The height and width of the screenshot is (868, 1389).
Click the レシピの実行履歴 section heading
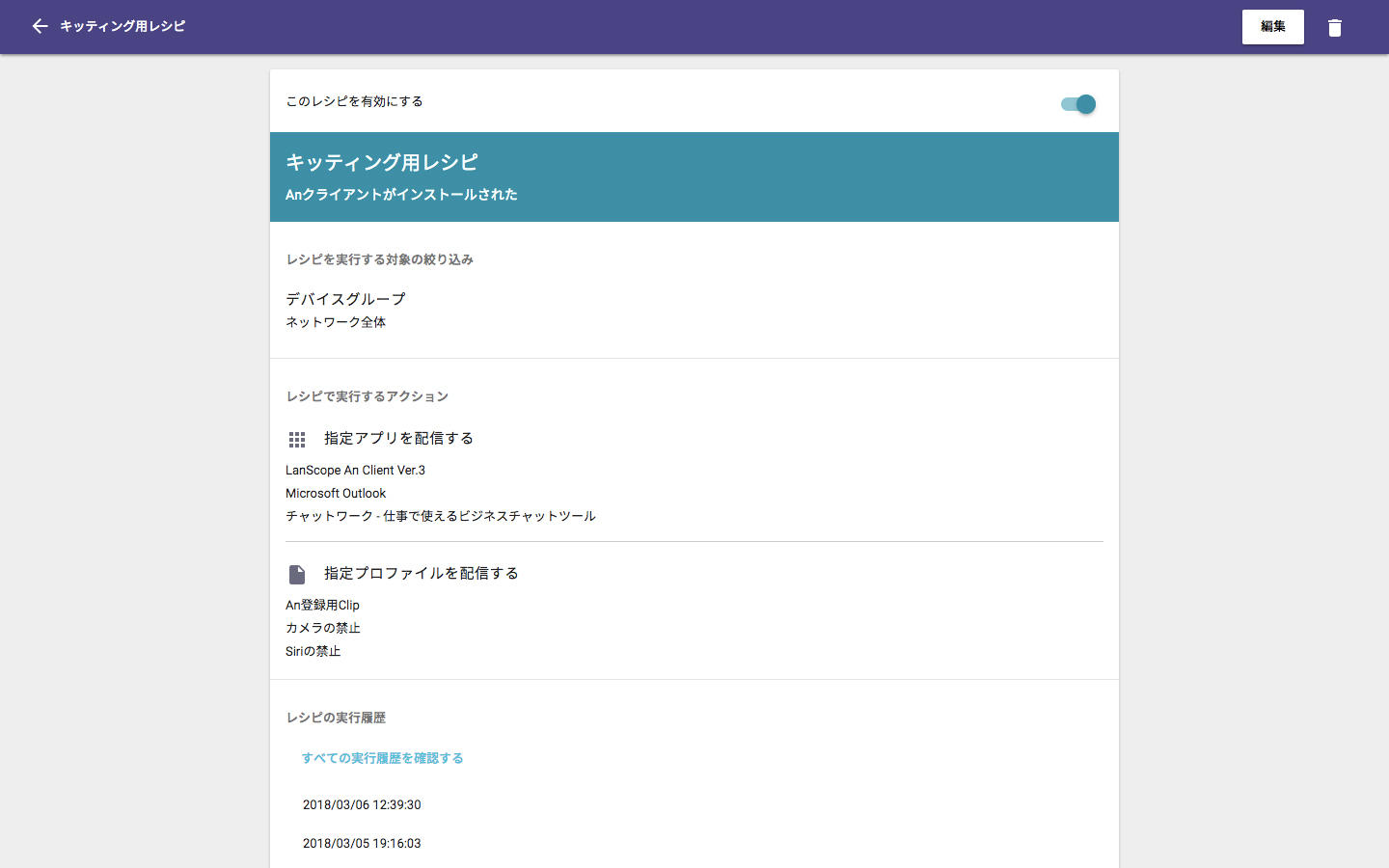pos(336,718)
